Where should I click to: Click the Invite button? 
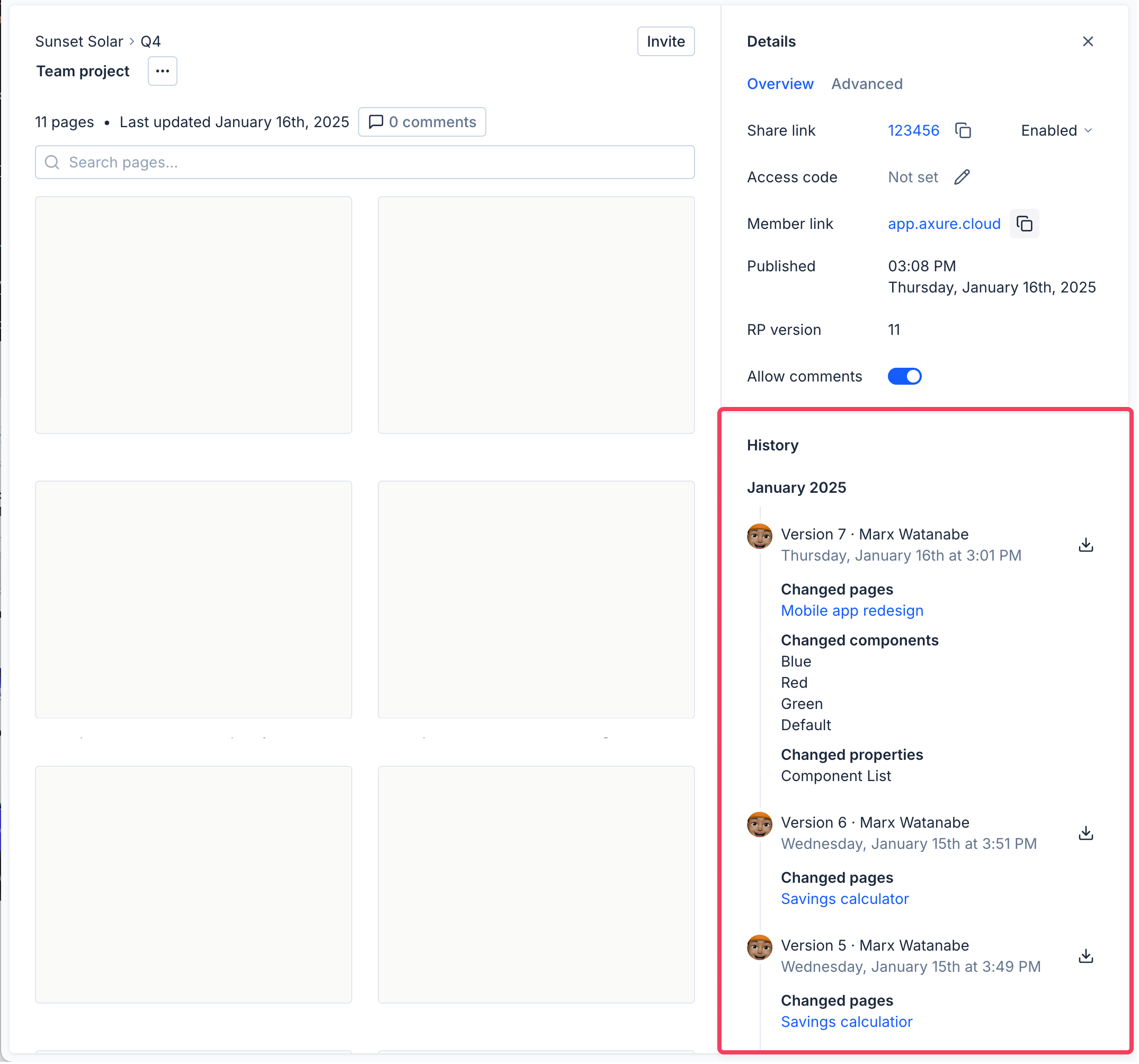click(665, 41)
